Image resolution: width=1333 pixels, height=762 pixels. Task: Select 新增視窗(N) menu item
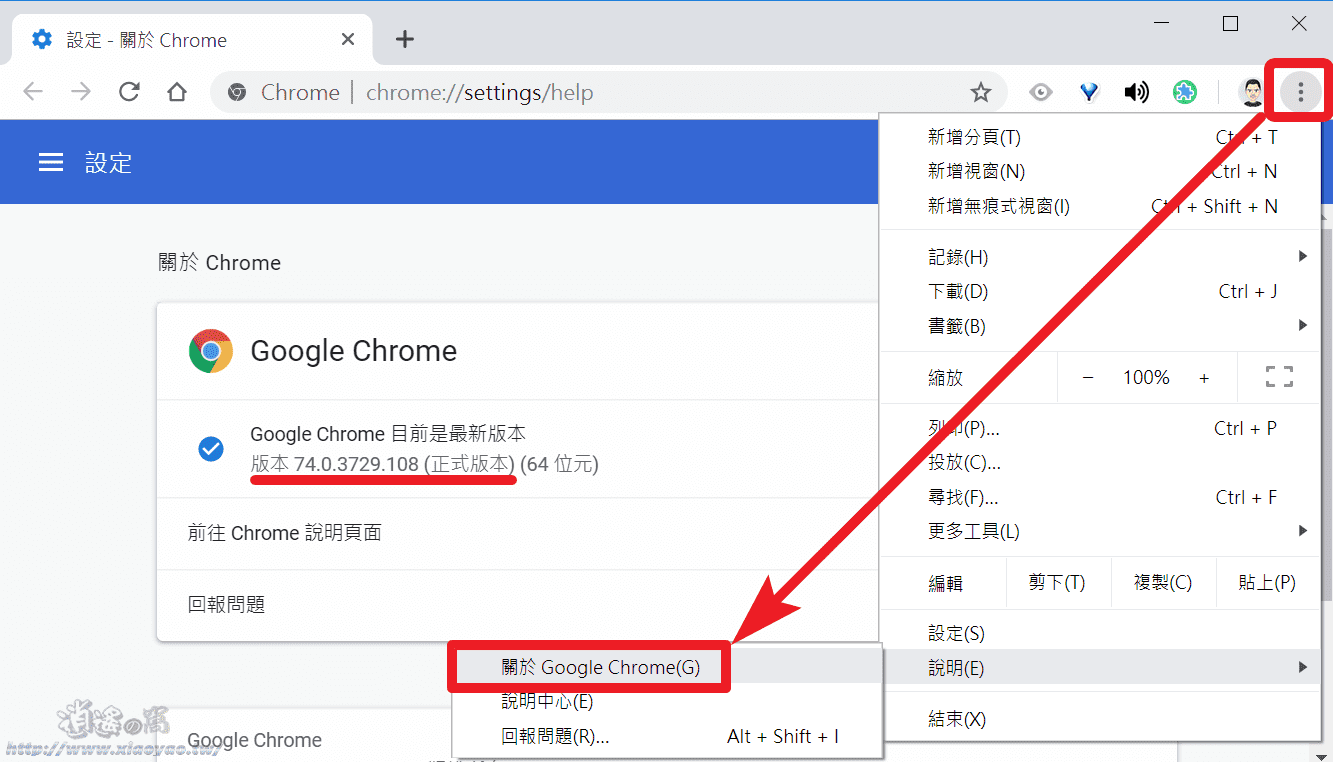[x=1101, y=171]
